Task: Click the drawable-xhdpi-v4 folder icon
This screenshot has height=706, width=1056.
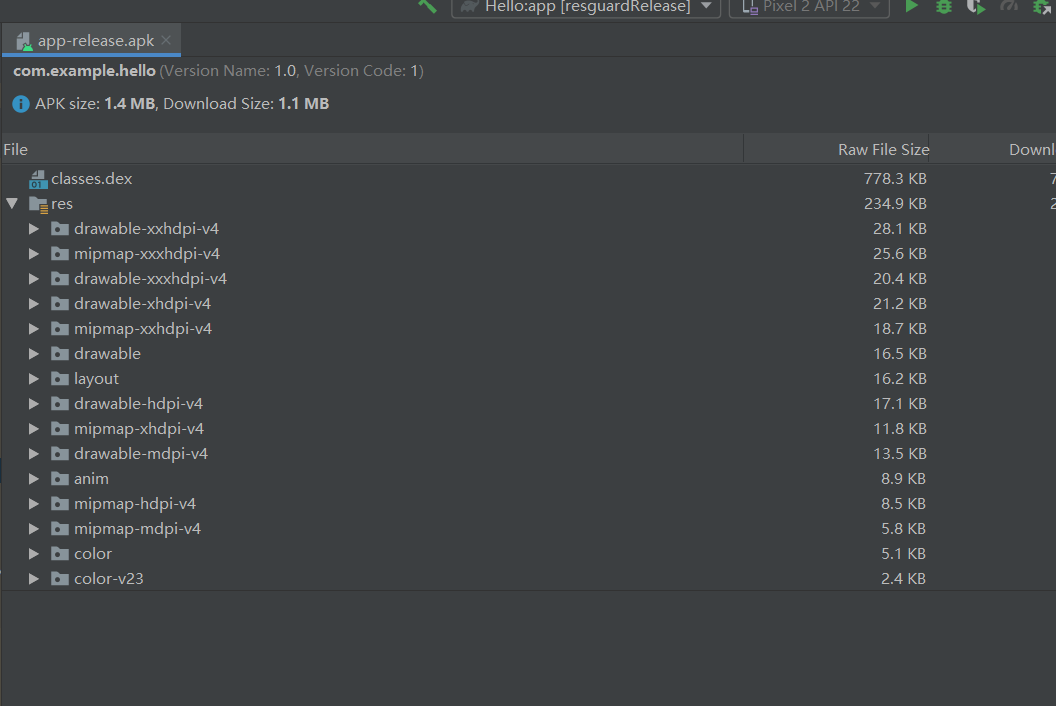Action: pos(60,304)
